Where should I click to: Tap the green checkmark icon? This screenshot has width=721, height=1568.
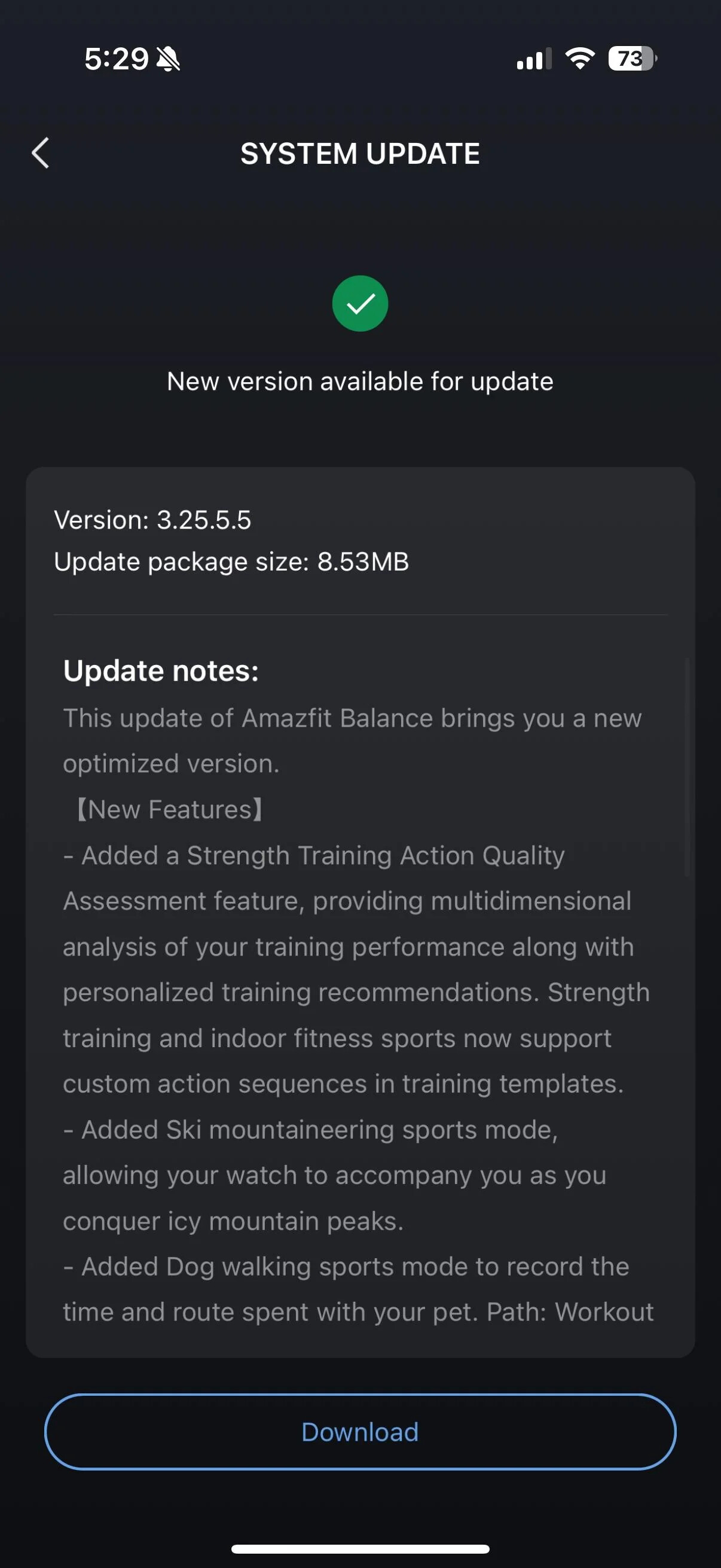360,303
